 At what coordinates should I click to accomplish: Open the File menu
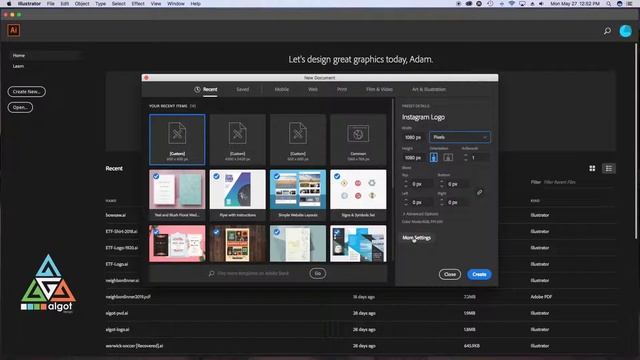(51, 4)
